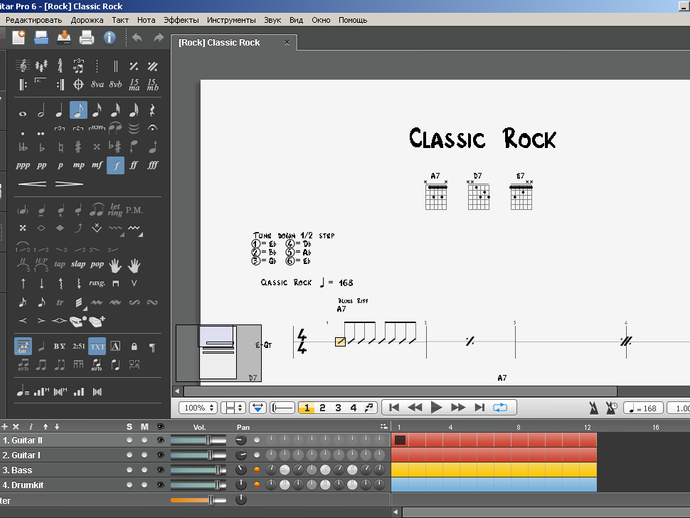The image size is (690, 518).
Task: Click the mezzo-forte (mf) dynamic icon
Action: tap(97, 165)
